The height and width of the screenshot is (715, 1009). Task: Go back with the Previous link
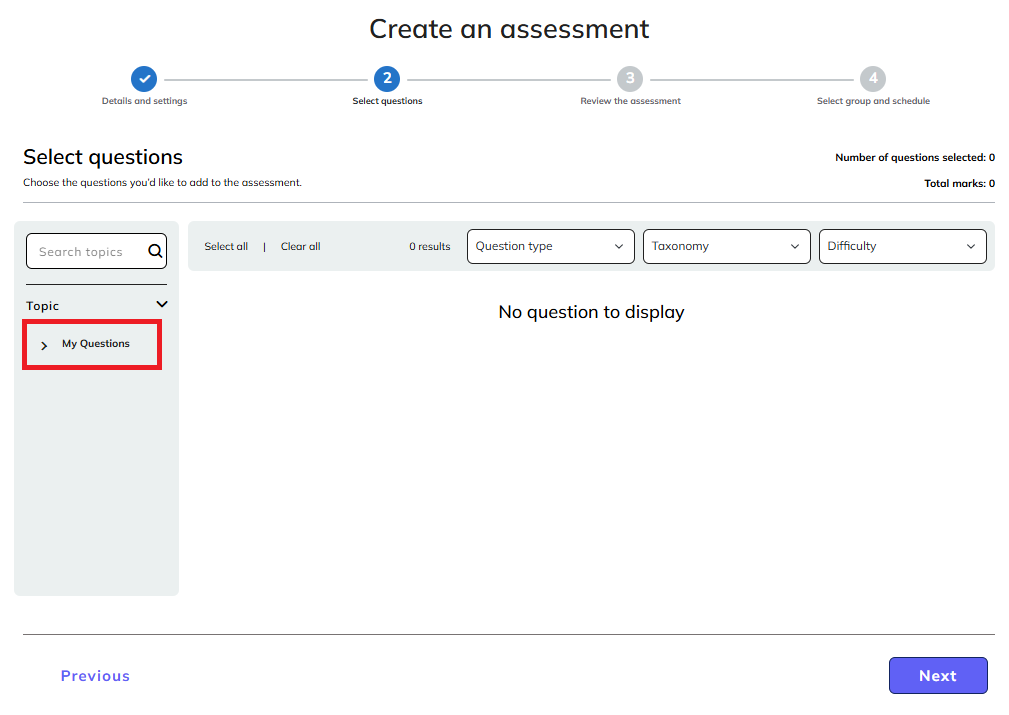point(95,676)
